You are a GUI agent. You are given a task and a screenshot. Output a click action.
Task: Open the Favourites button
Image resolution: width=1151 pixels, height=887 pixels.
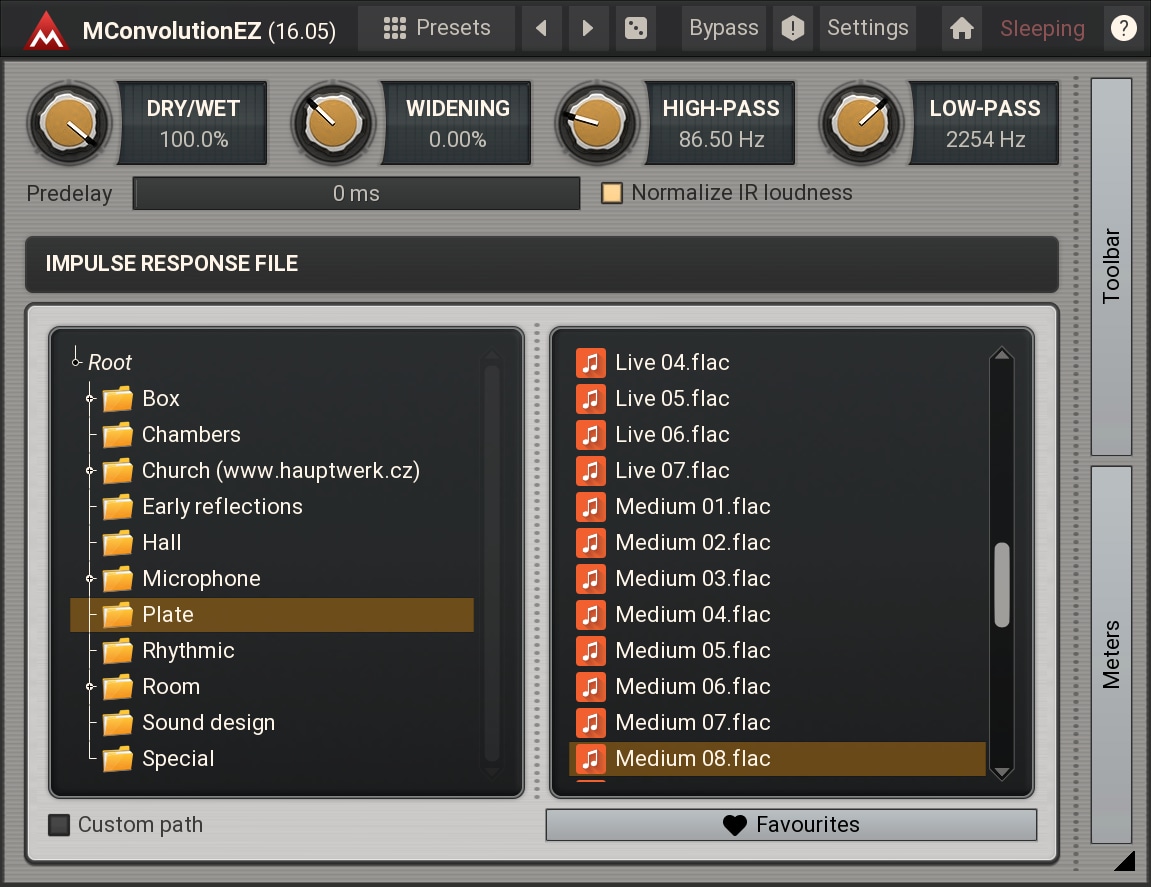click(791, 825)
